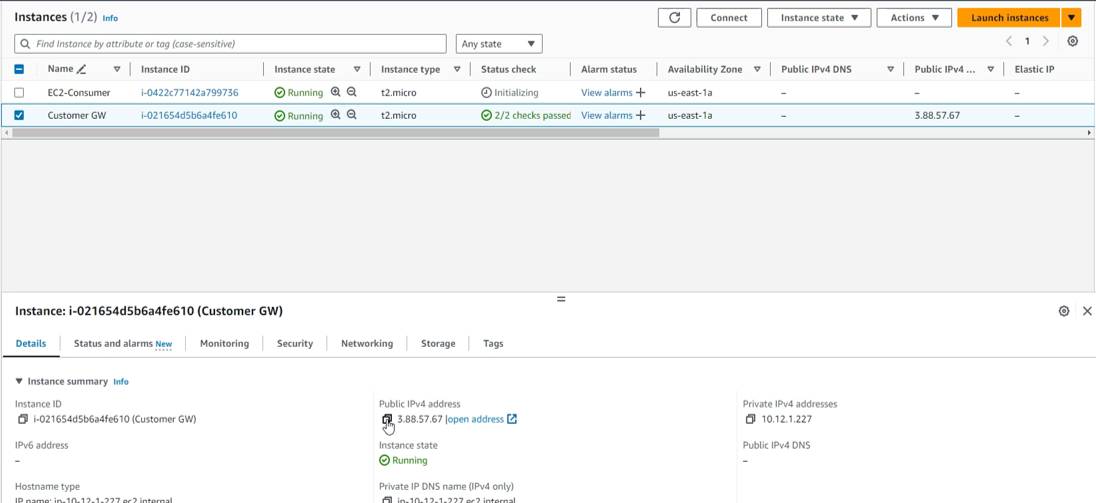The width and height of the screenshot is (1096, 503).
Task: Refresh the instances list
Action: [x=675, y=17]
